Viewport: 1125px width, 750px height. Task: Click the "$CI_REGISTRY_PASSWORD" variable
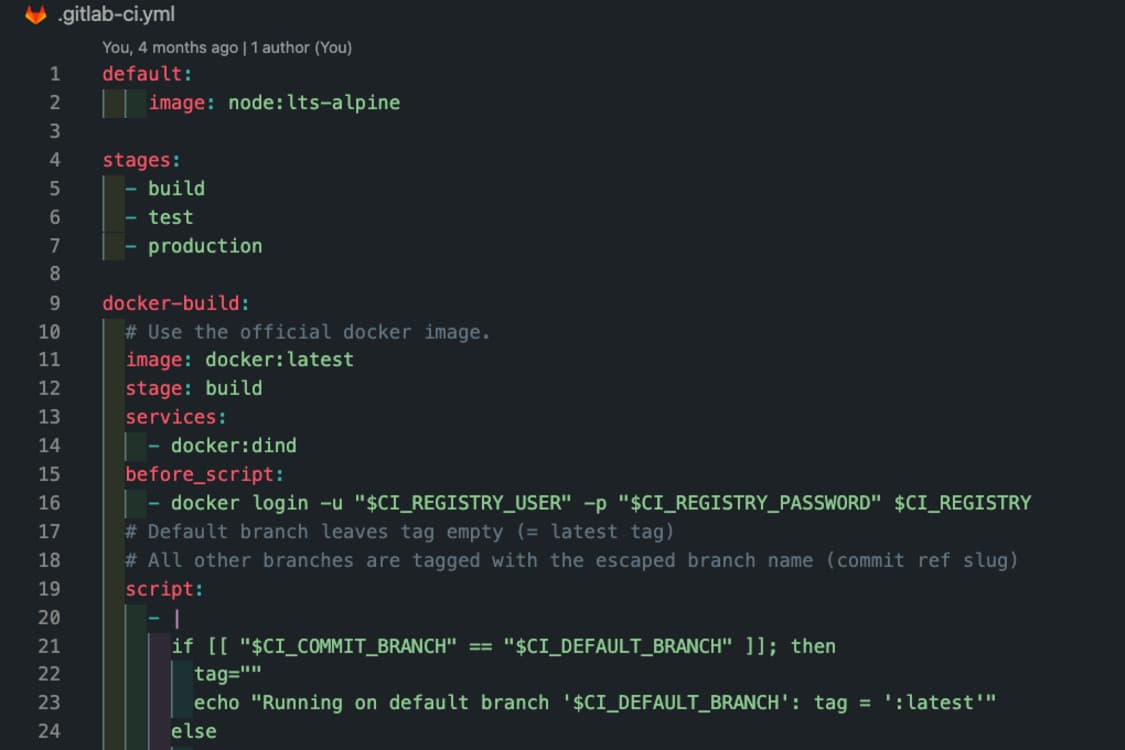point(755,503)
